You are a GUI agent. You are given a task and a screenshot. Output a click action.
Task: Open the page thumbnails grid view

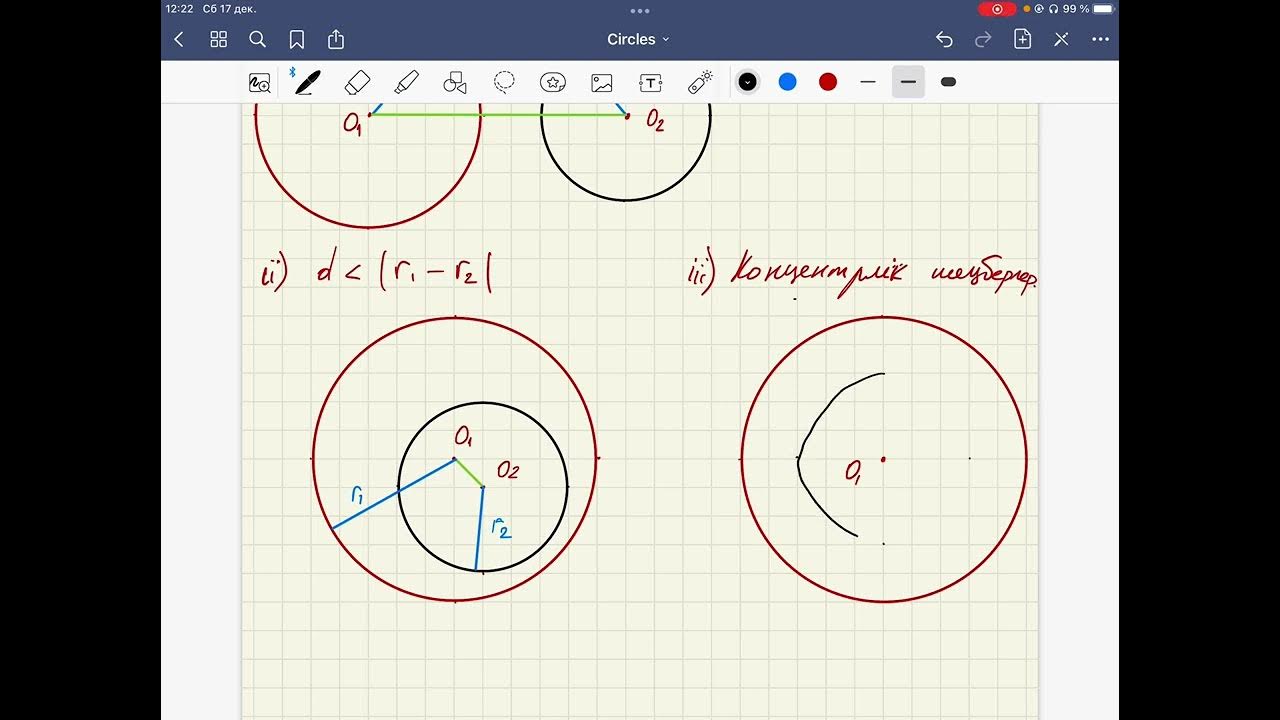click(218, 39)
